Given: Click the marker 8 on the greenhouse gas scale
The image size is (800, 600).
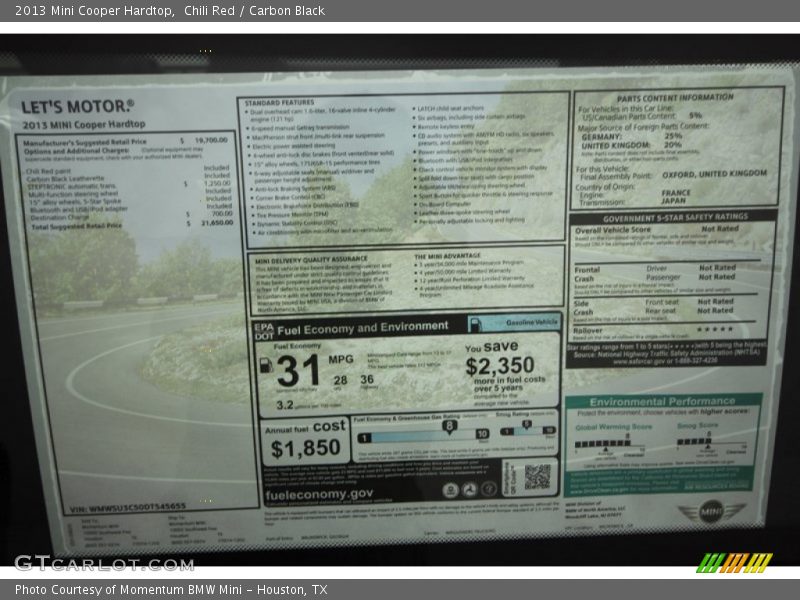Looking at the screenshot, I should (449, 427).
